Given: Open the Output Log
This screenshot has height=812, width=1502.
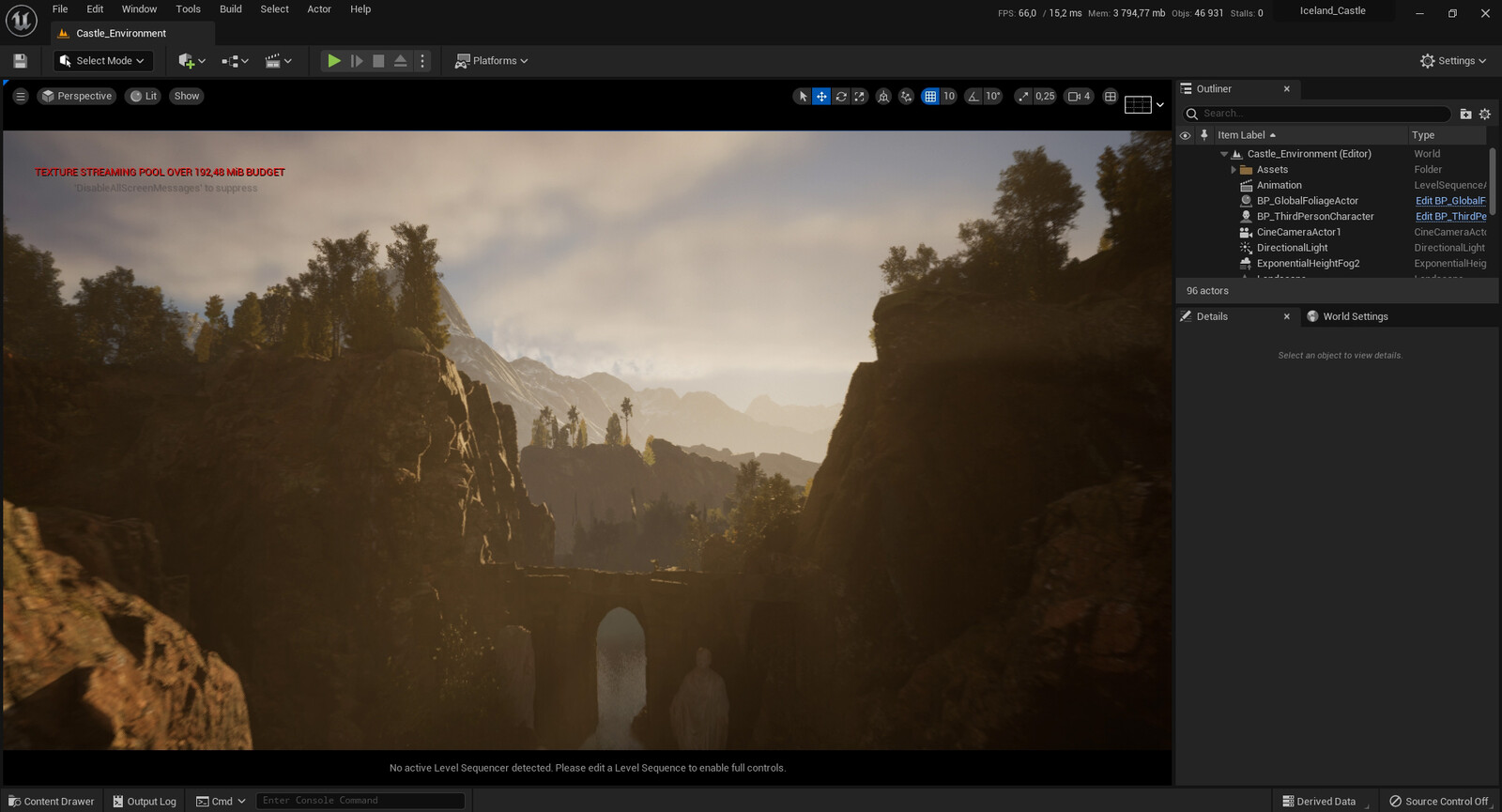Looking at the screenshot, I should coord(145,801).
